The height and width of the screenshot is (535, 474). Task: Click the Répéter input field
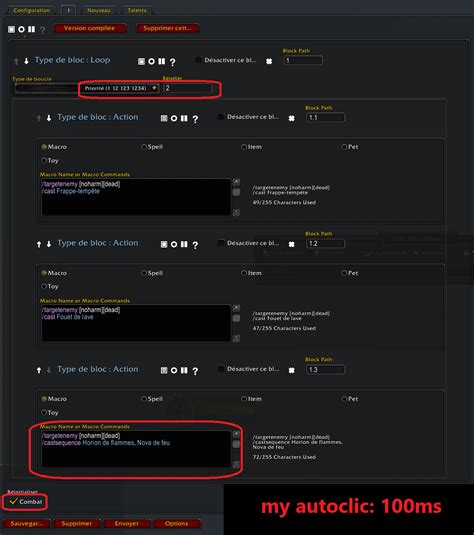pos(188,88)
